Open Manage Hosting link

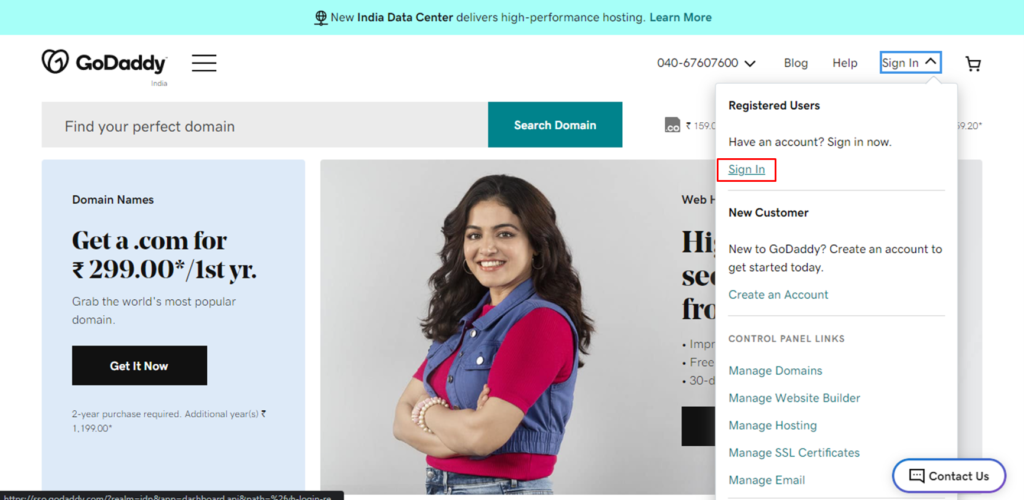pos(772,425)
